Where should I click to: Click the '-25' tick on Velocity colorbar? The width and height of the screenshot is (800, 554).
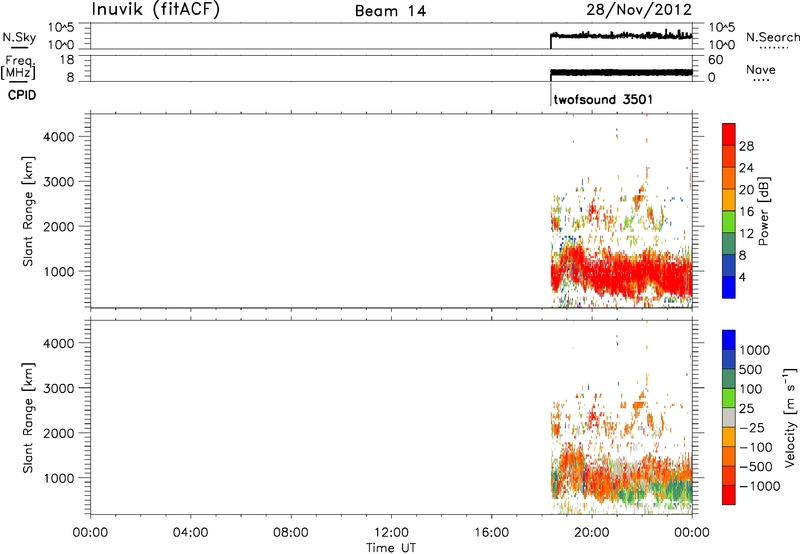click(x=752, y=428)
